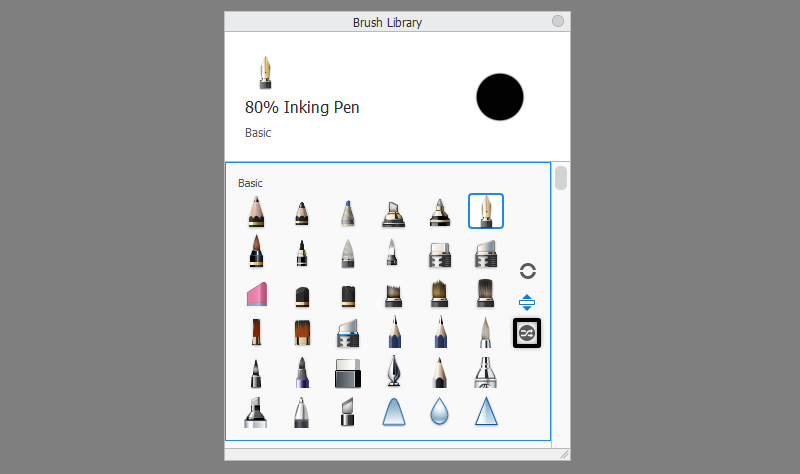Pick the pink eraser brush

coord(257,294)
